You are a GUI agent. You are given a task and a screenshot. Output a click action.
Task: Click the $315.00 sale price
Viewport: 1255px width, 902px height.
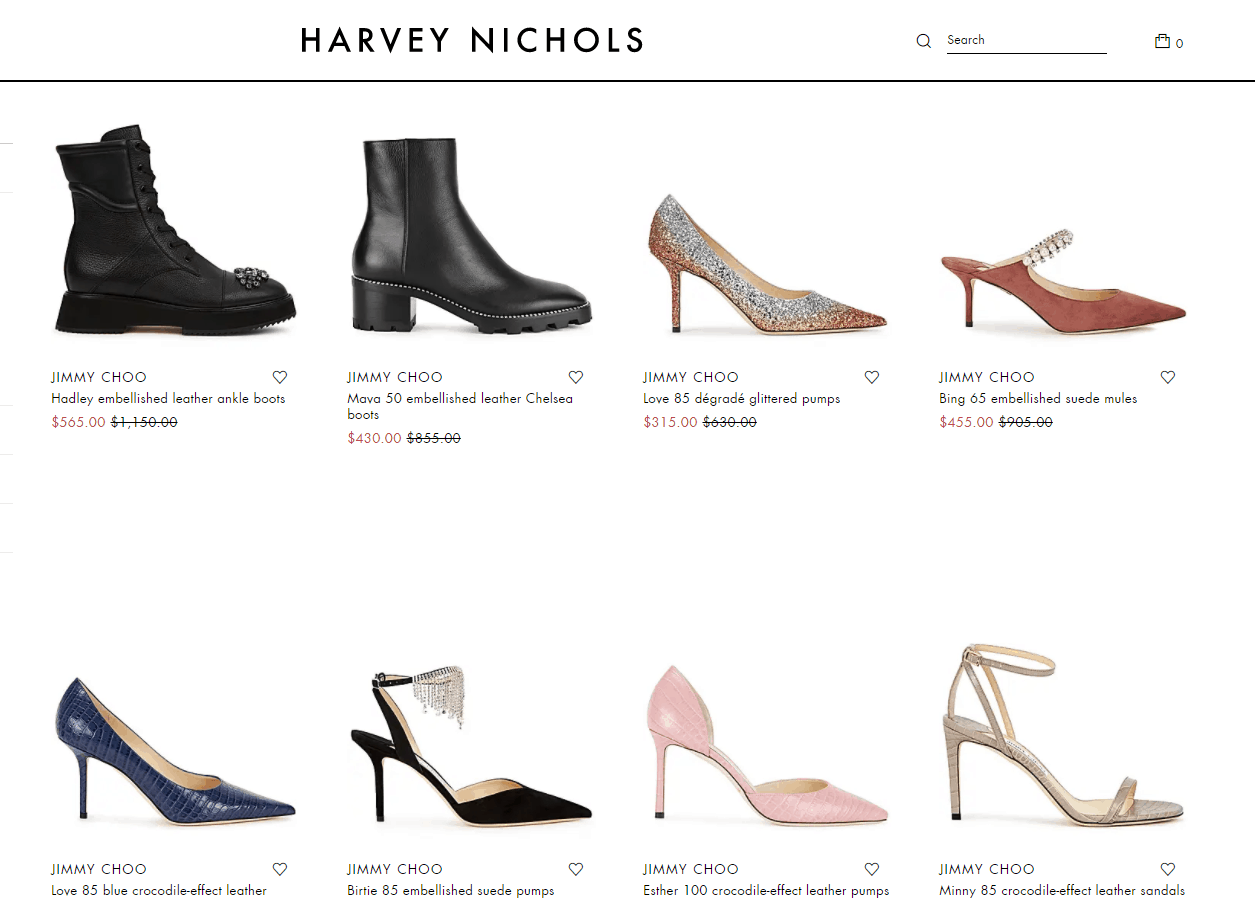[x=670, y=422]
